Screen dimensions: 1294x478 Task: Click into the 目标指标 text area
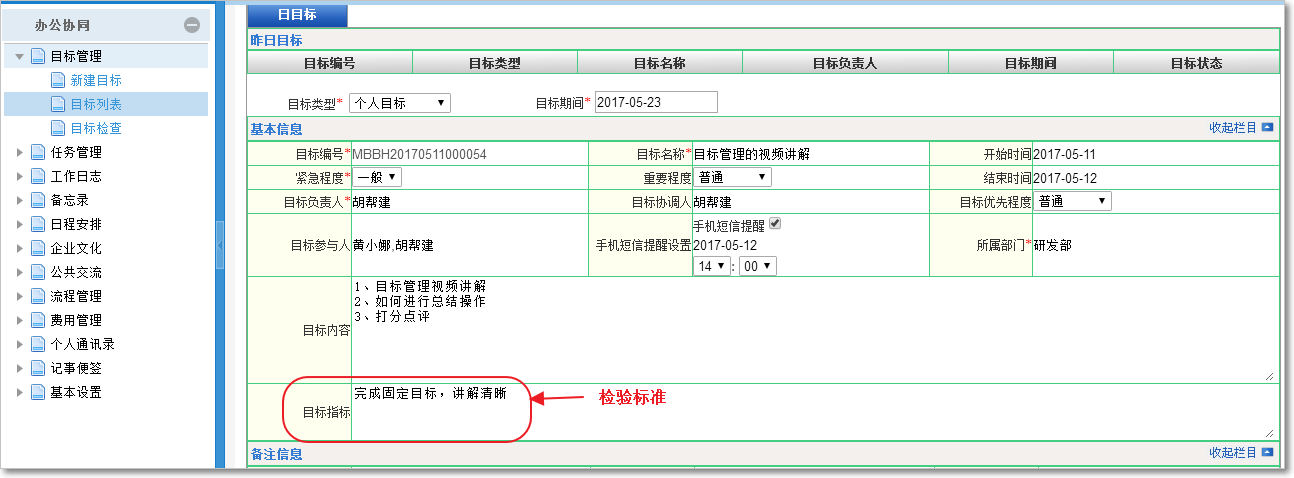click(x=812, y=410)
